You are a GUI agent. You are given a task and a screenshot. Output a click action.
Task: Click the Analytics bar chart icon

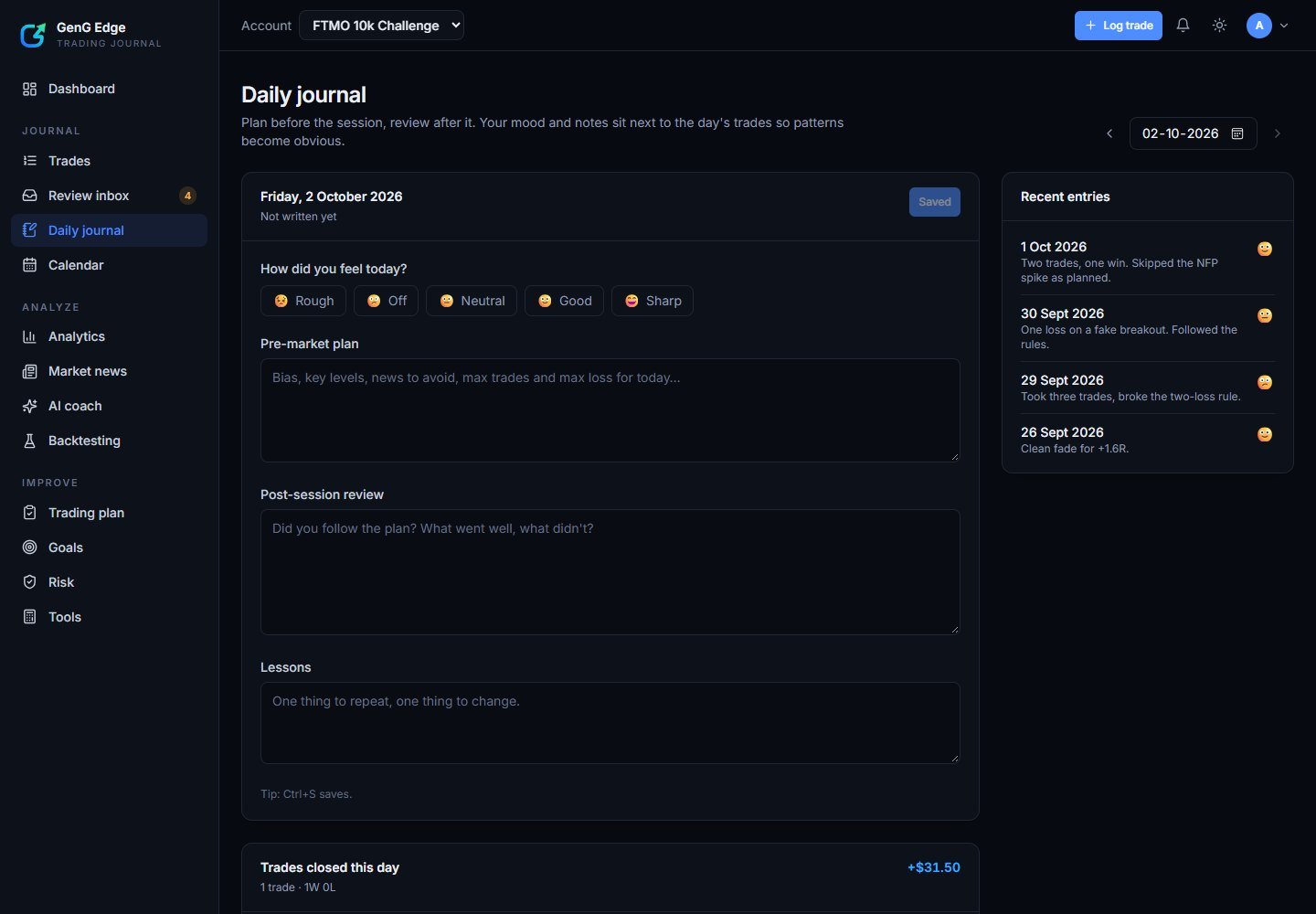coord(29,336)
